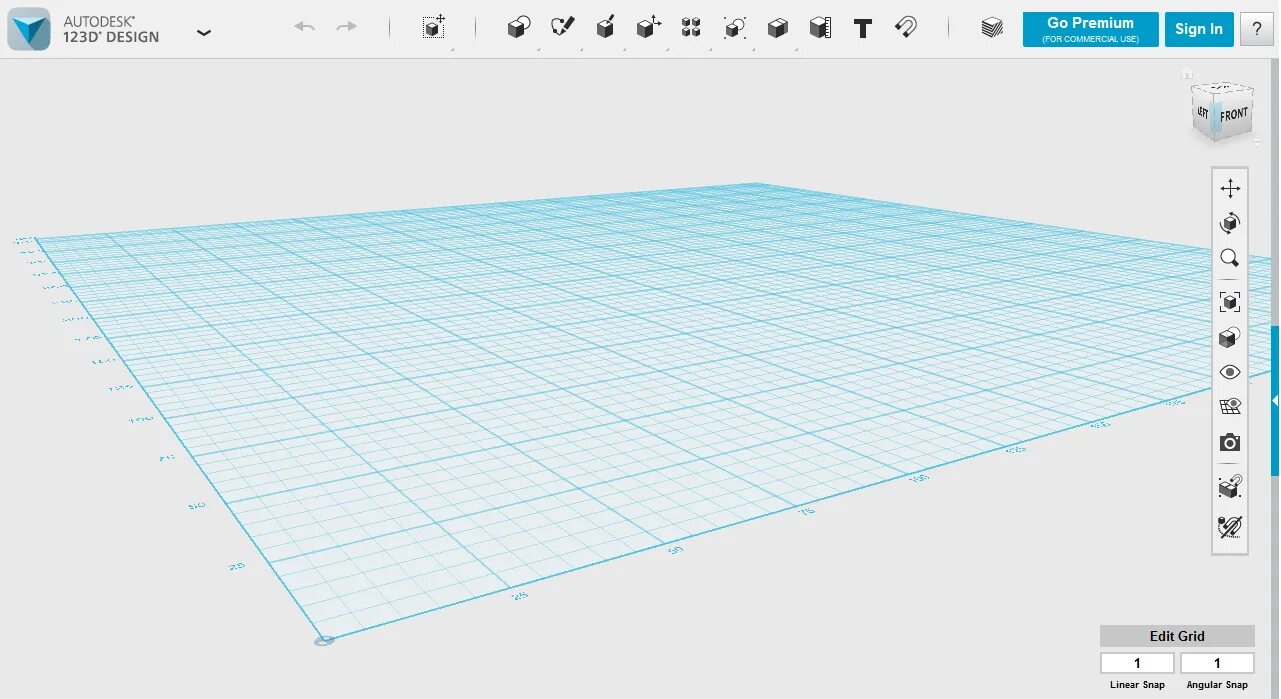Open the application menu chevron
This screenshot has width=1281, height=699.
pos(204,32)
